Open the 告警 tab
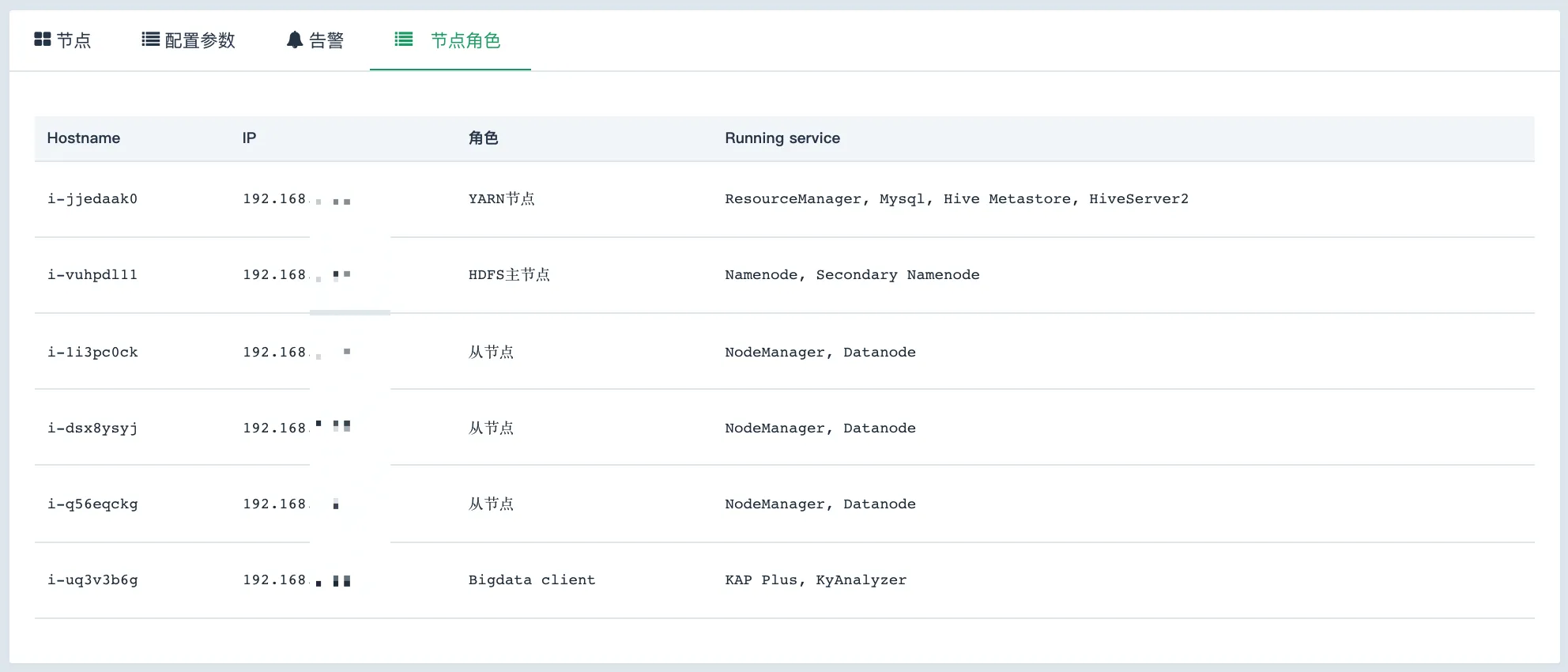 (x=315, y=40)
